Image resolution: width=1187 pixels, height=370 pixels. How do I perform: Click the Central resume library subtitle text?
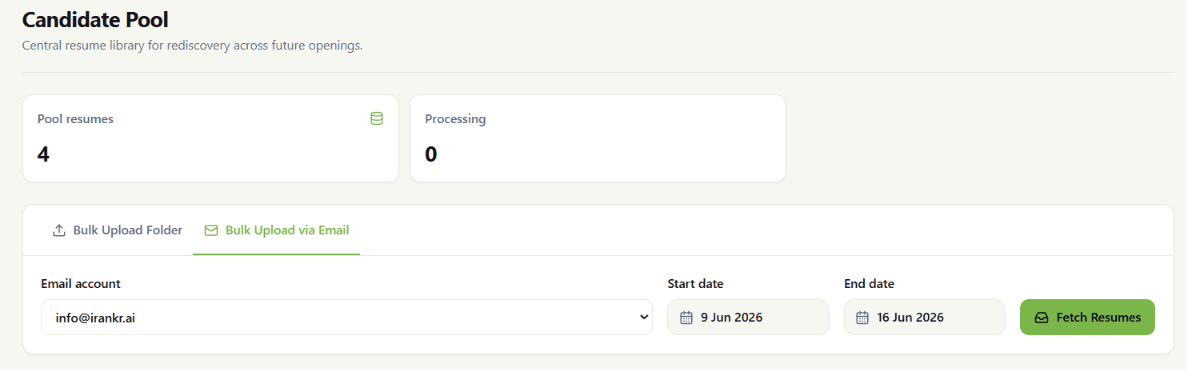point(192,46)
